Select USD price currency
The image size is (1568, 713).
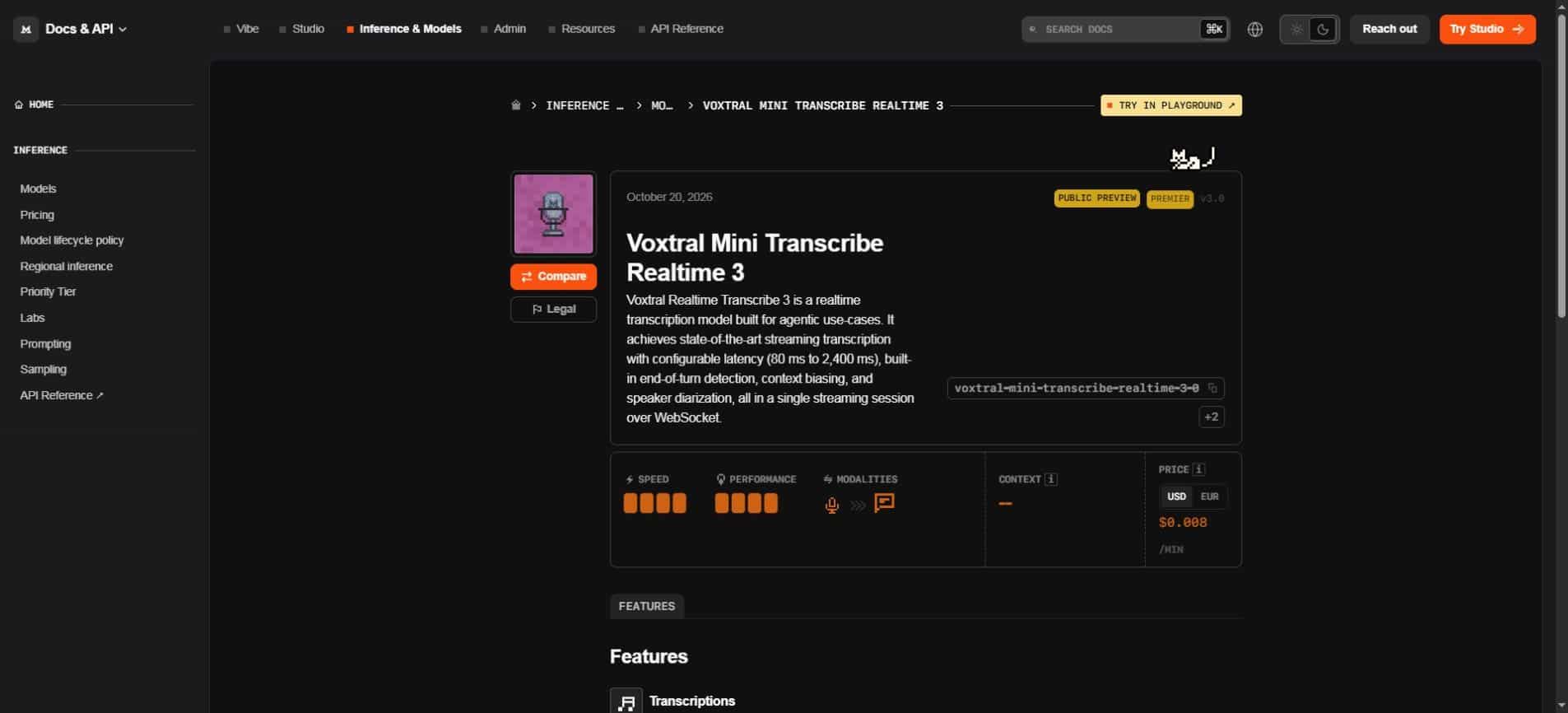point(1176,496)
